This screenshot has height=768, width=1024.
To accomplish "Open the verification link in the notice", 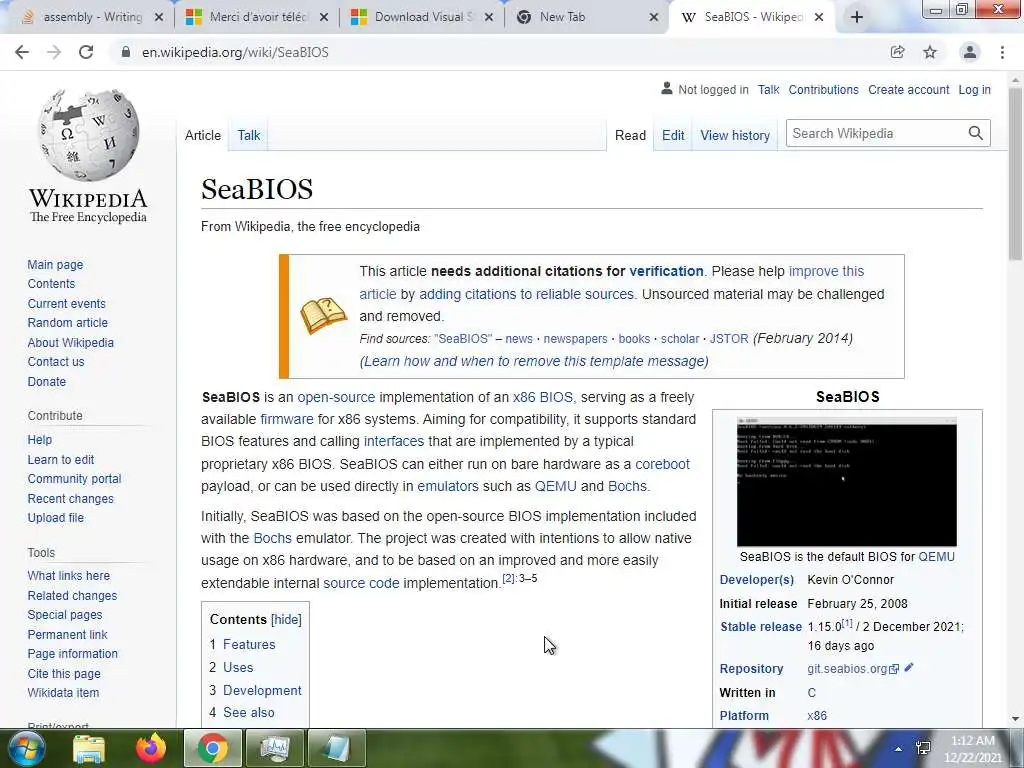I will tap(666, 271).
